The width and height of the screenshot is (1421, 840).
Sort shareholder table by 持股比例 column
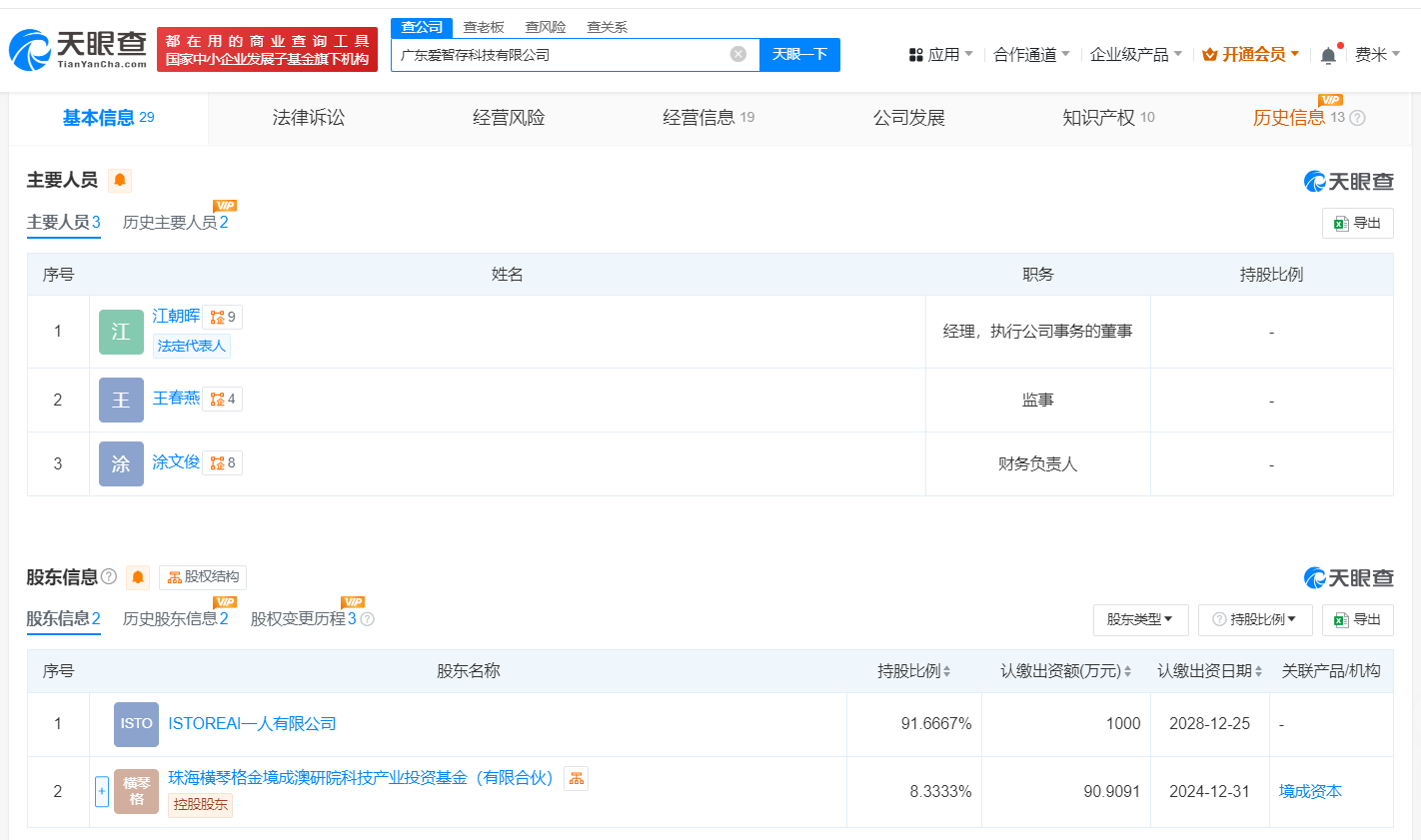click(913, 671)
